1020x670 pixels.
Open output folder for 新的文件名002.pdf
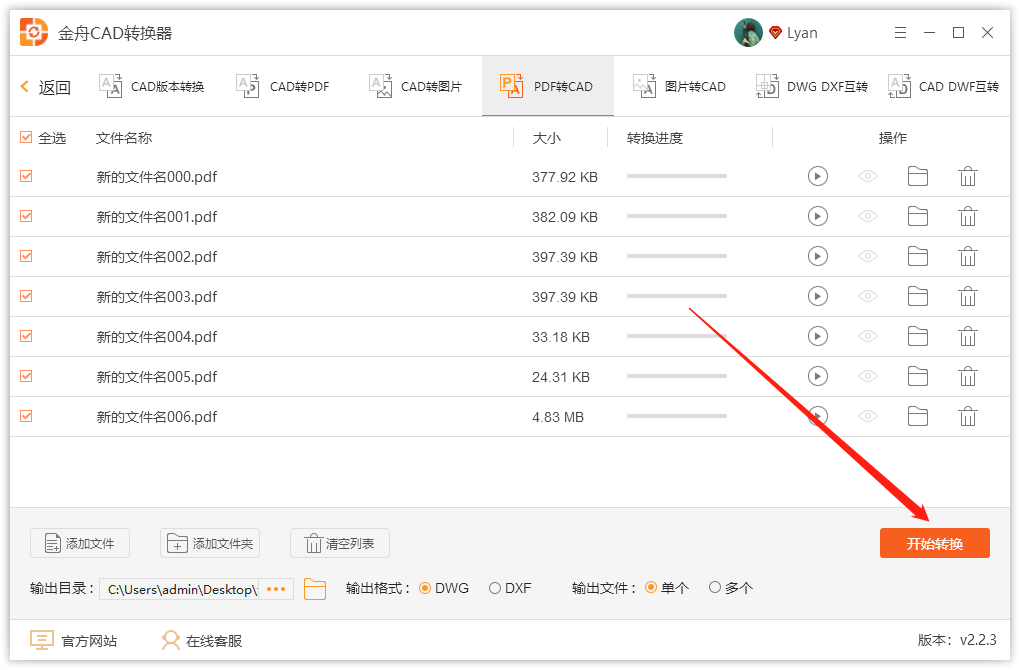tap(918, 256)
